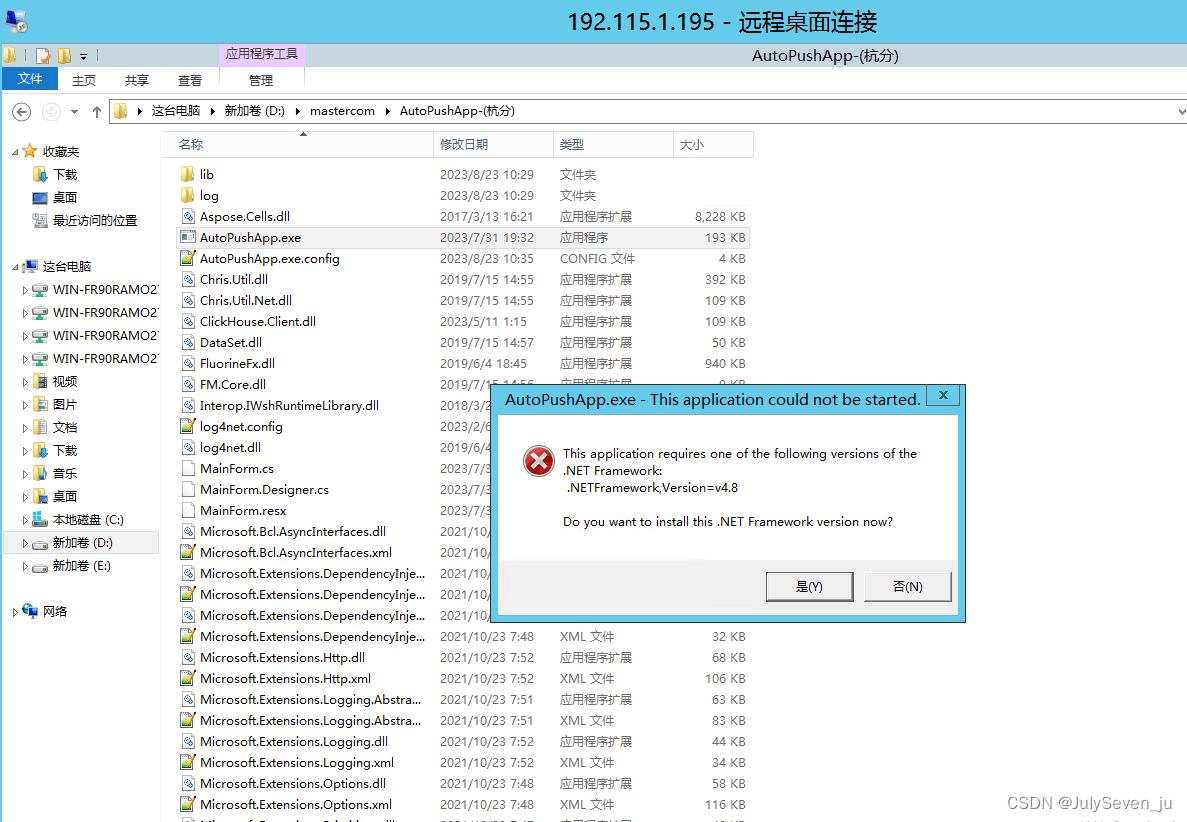Click the red error icon in the dialog
Viewport: 1187px width, 822px height.
[538, 461]
